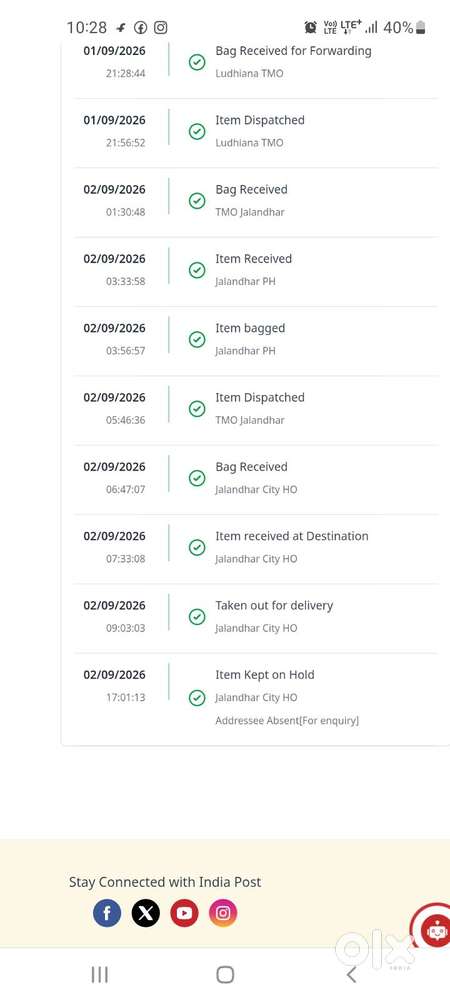Tap the 02/09/2026 17:01:13 timestamp
Screen dimensions: 450x1000
(115, 686)
